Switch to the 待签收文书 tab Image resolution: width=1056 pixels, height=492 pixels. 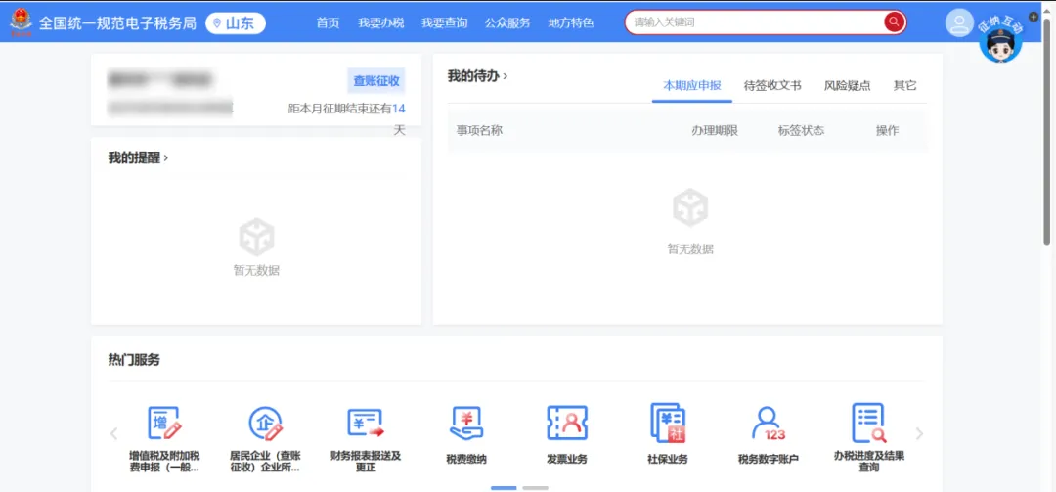tap(772, 85)
